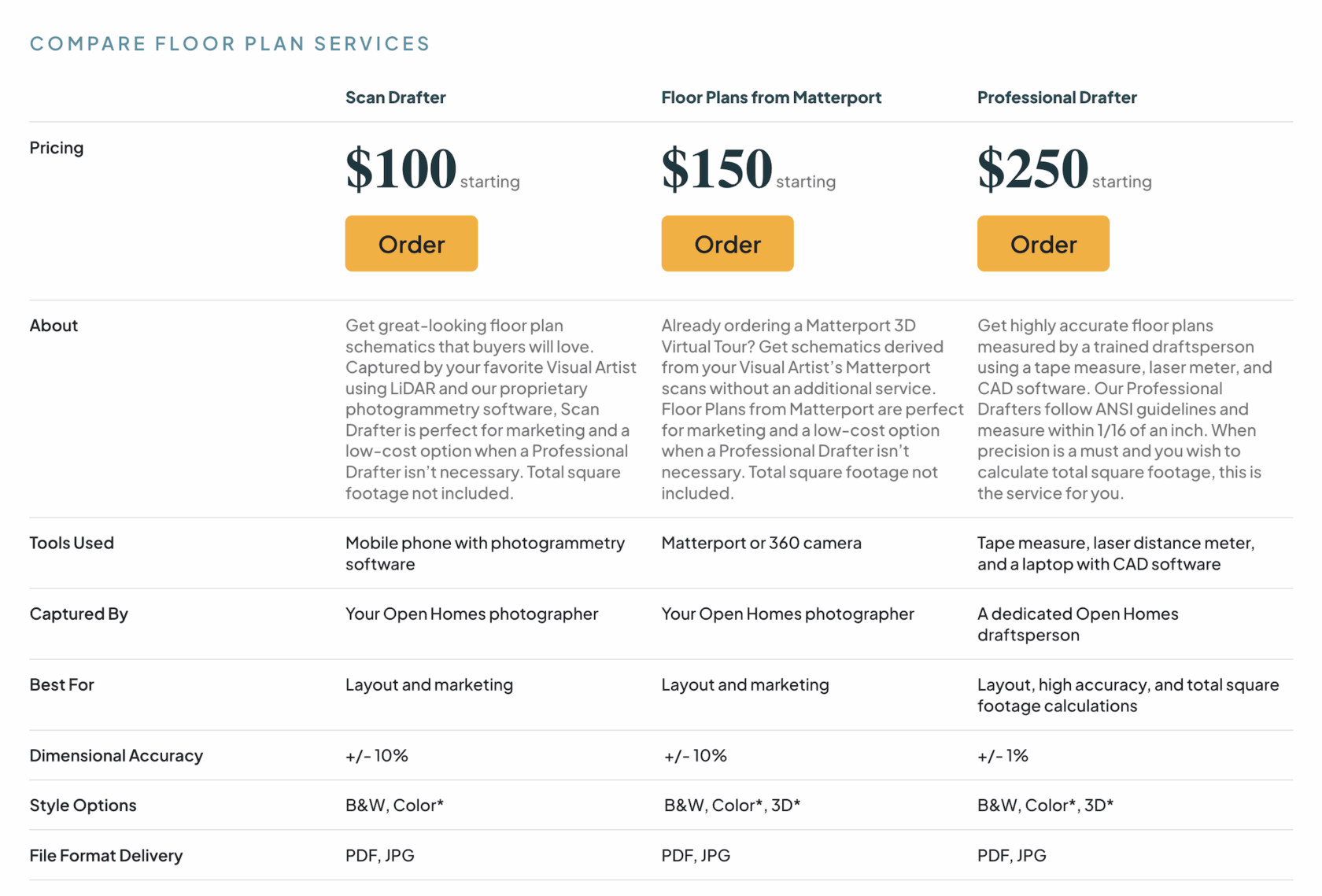Image resolution: width=1322 pixels, height=896 pixels.
Task: Select the Pricing row label
Action: (57, 148)
